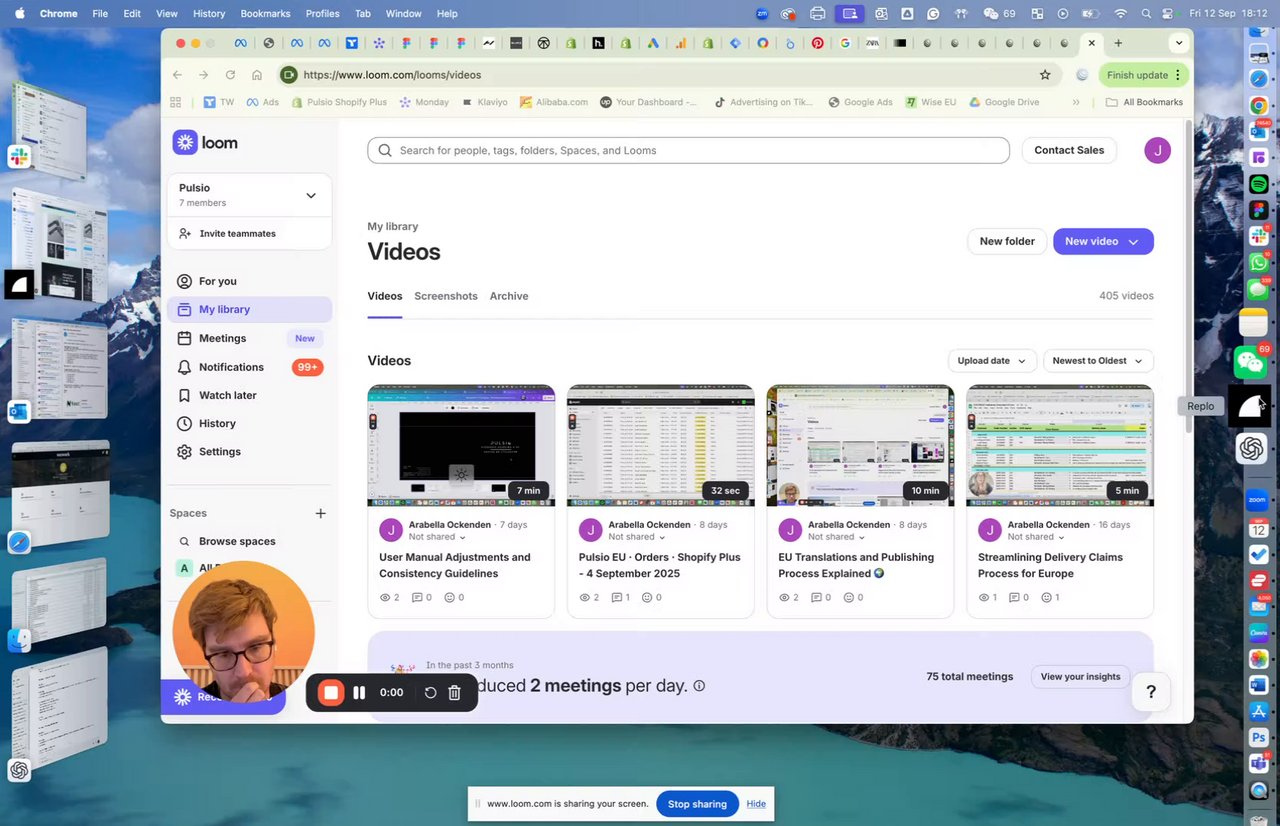Screen dimensions: 1280x826
Task: Click the Chrome home button
Action: pos(257,75)
